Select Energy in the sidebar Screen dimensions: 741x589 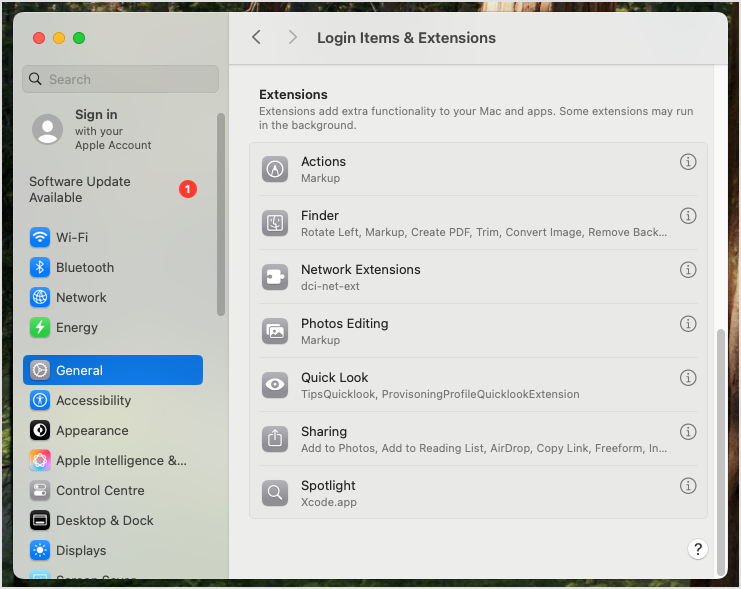[113, 327]
